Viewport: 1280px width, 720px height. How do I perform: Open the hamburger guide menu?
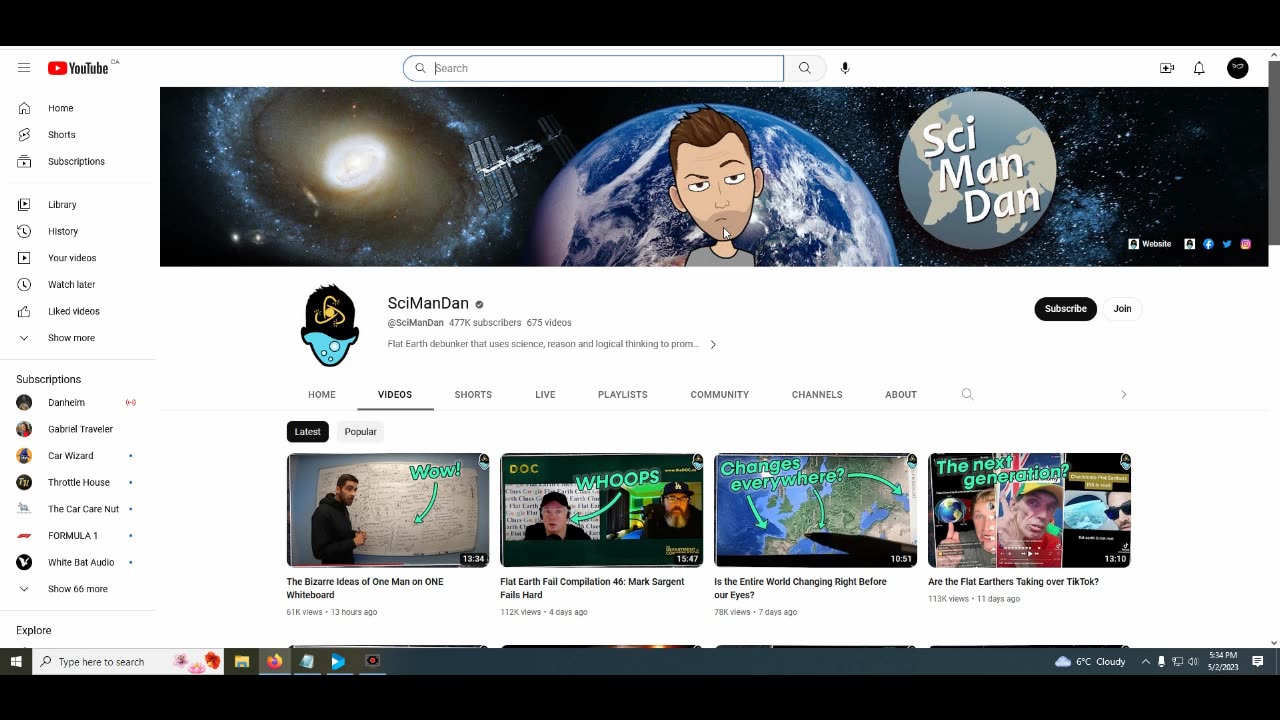[24, 68]
